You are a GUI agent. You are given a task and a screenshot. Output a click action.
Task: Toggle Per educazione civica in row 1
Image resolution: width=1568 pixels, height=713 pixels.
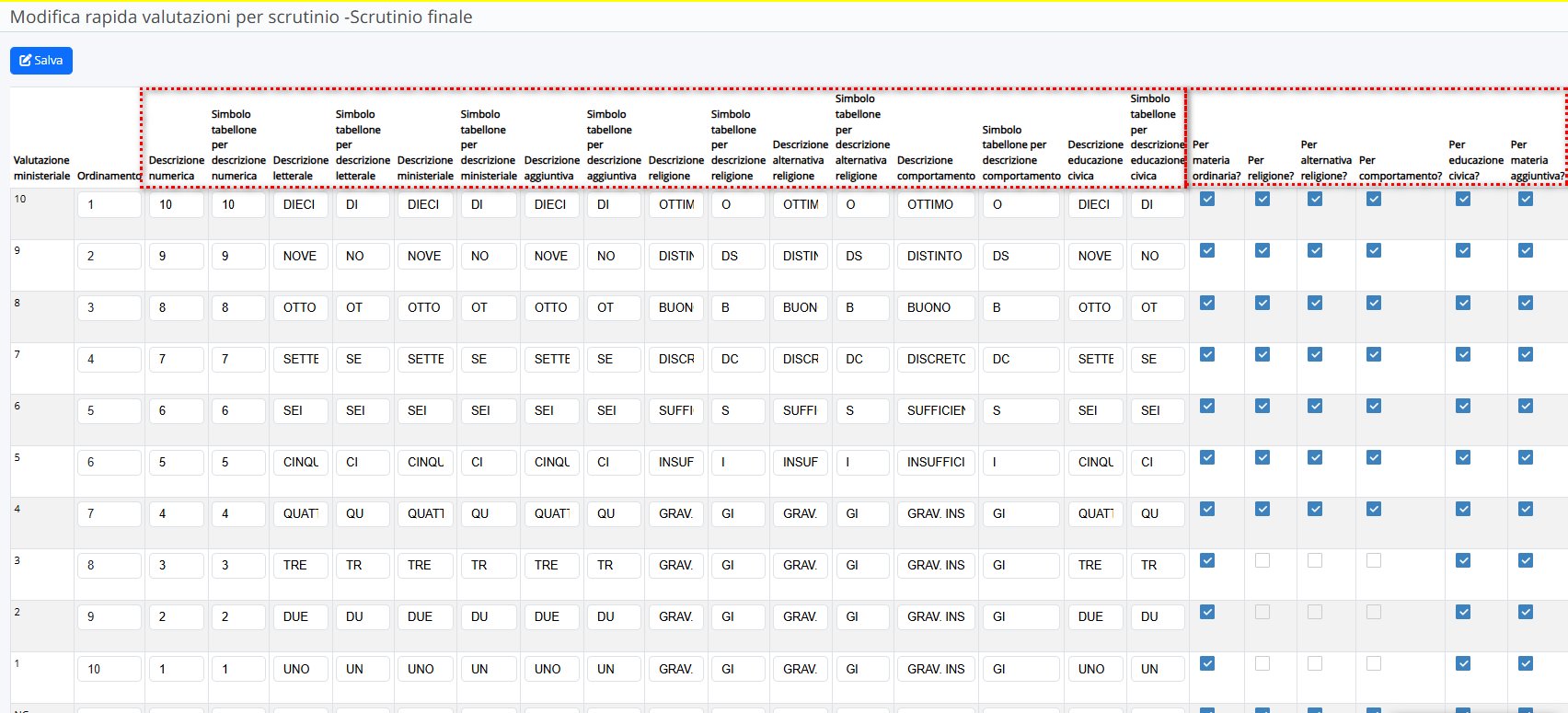(x=1463, y=663)
